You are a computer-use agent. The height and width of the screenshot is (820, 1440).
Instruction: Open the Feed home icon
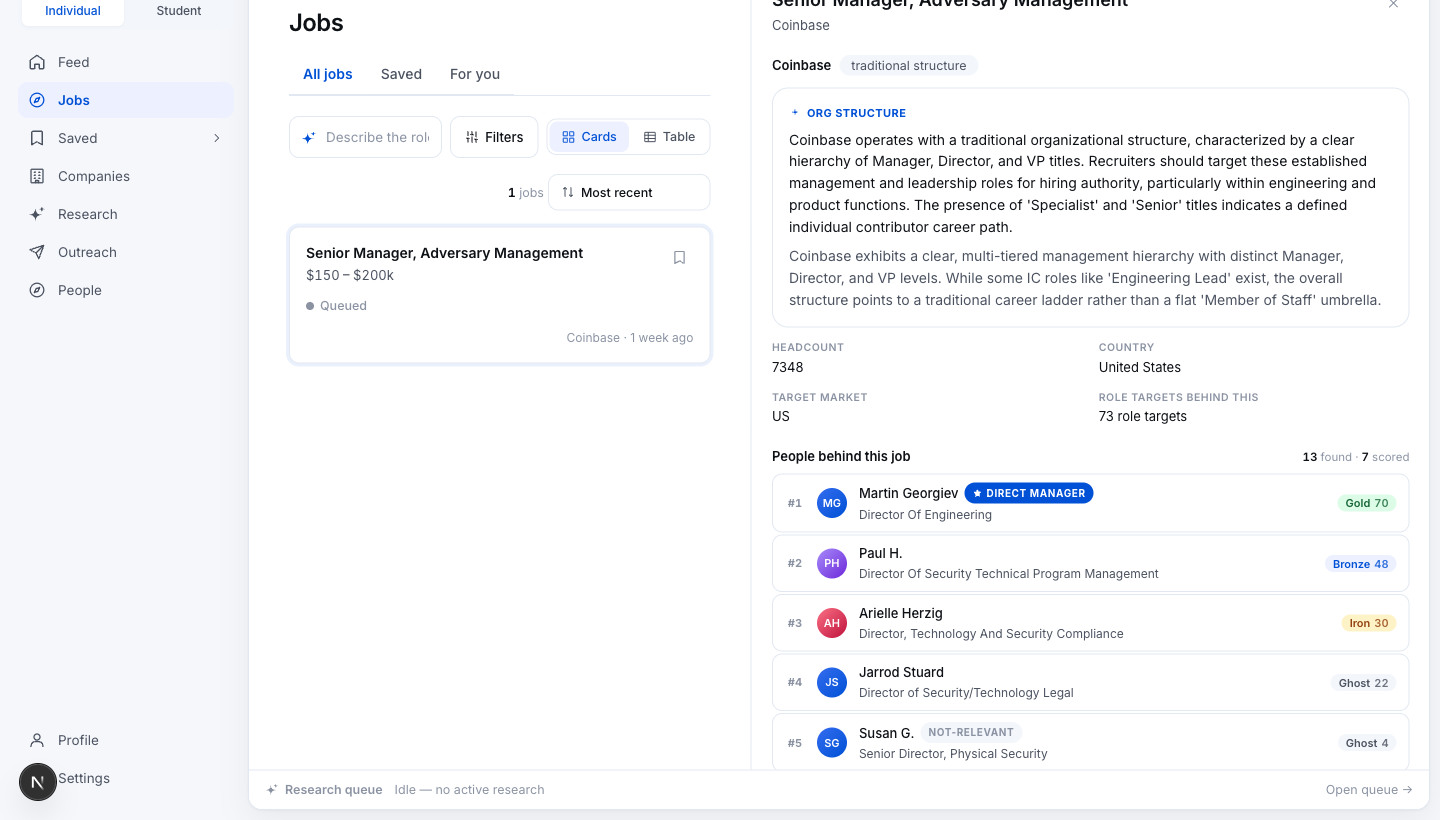tap(37, 62)
